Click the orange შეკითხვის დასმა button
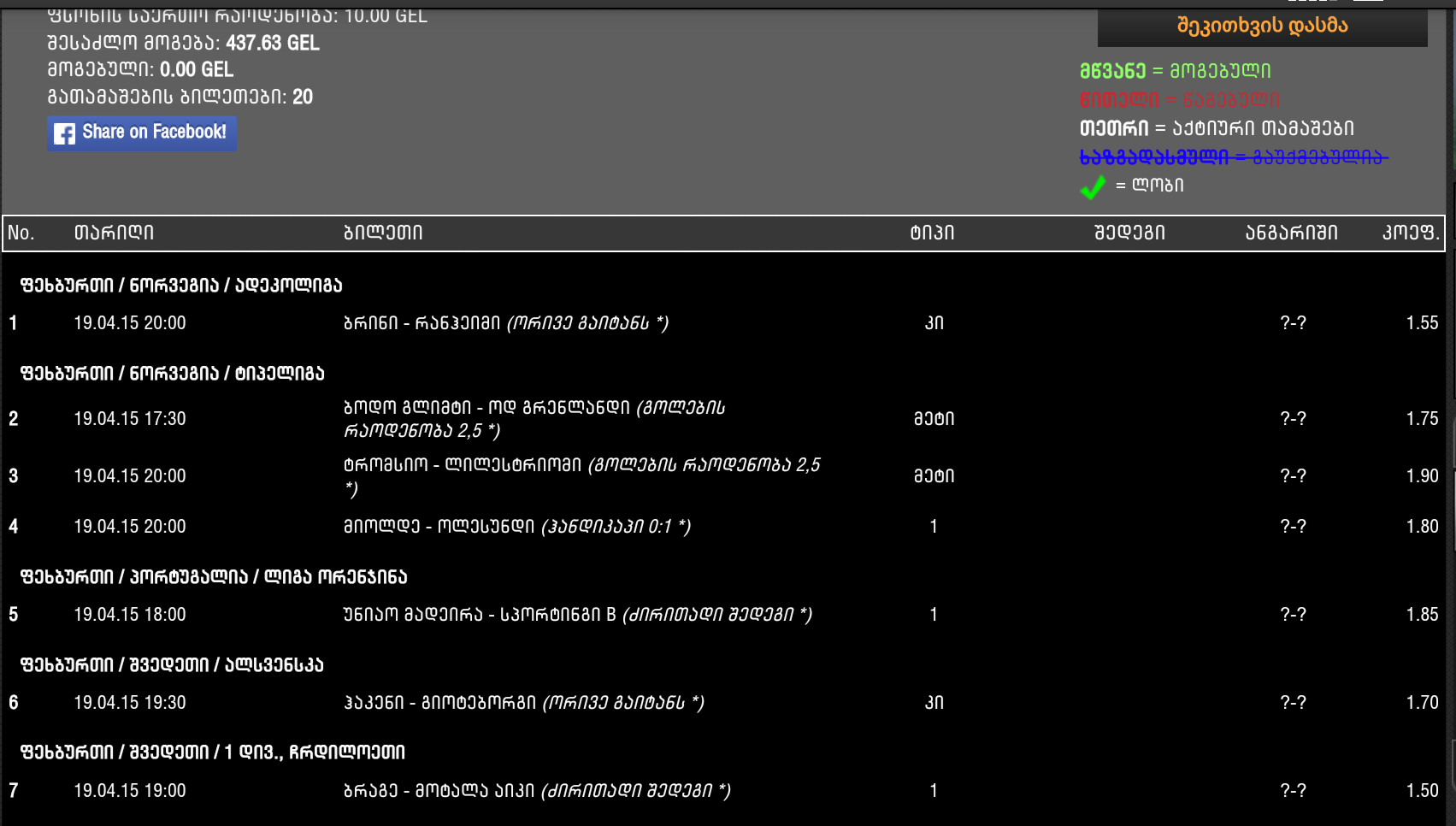Viewport: 1456px width, 826px height. point(1263,26)
